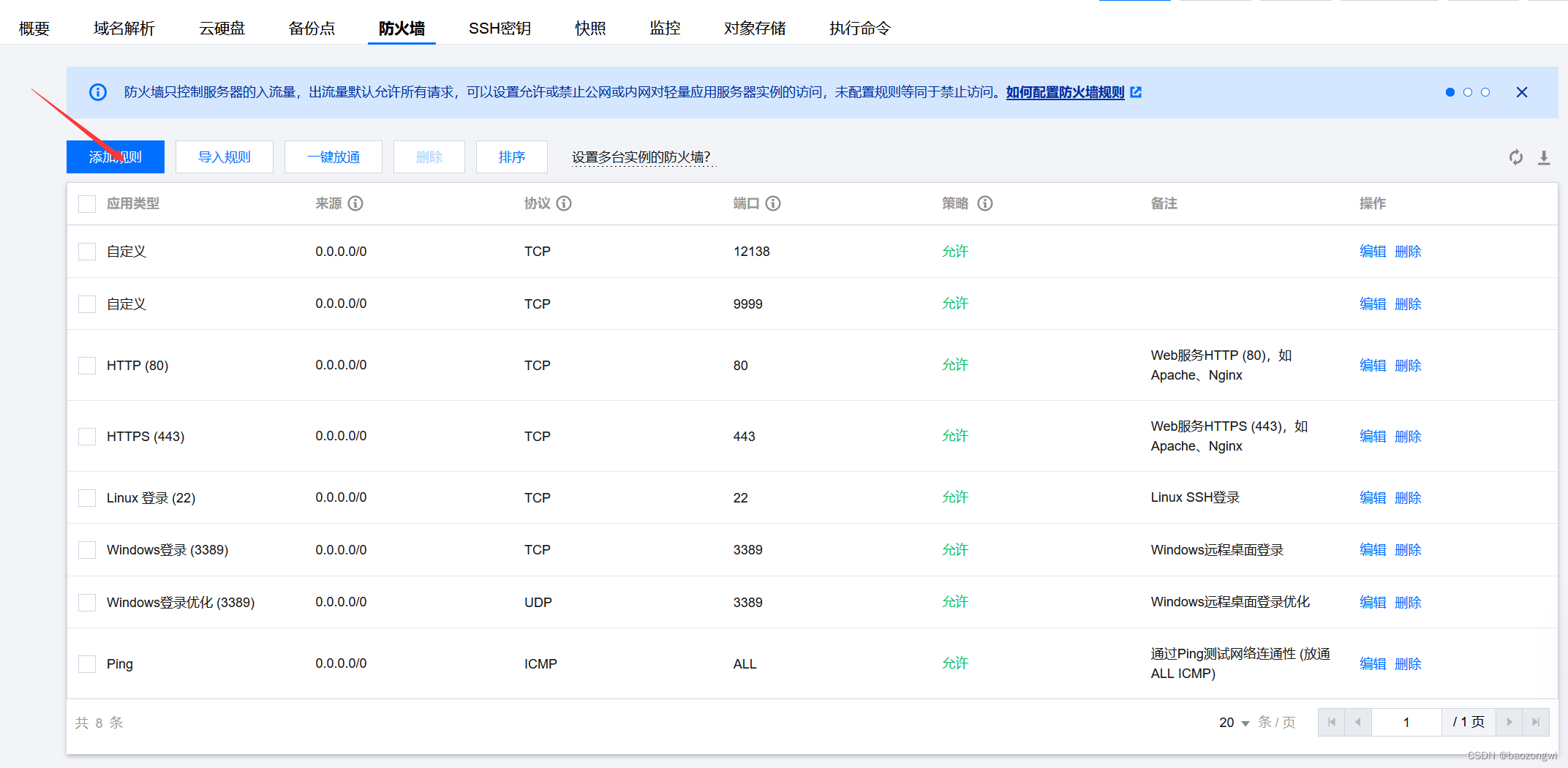Edit the port 9999 rule

(x=1373, y=304)
